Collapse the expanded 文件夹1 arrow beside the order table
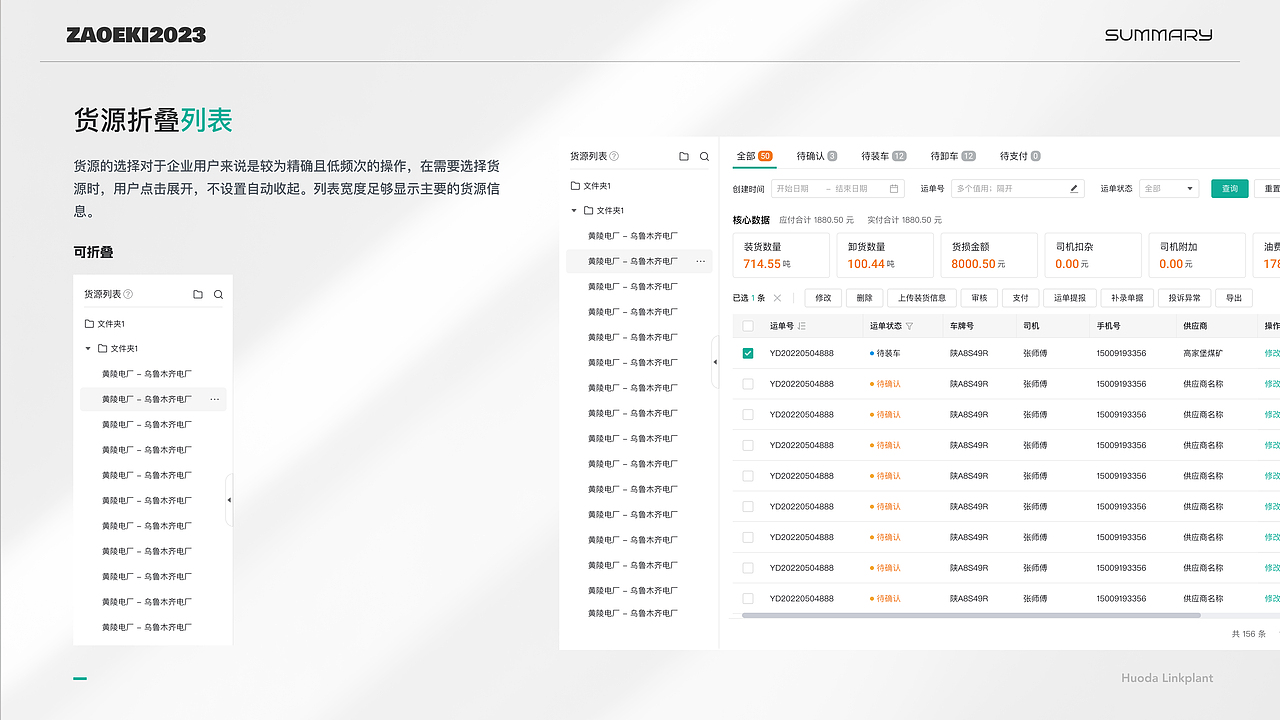 tap(574, 210)
